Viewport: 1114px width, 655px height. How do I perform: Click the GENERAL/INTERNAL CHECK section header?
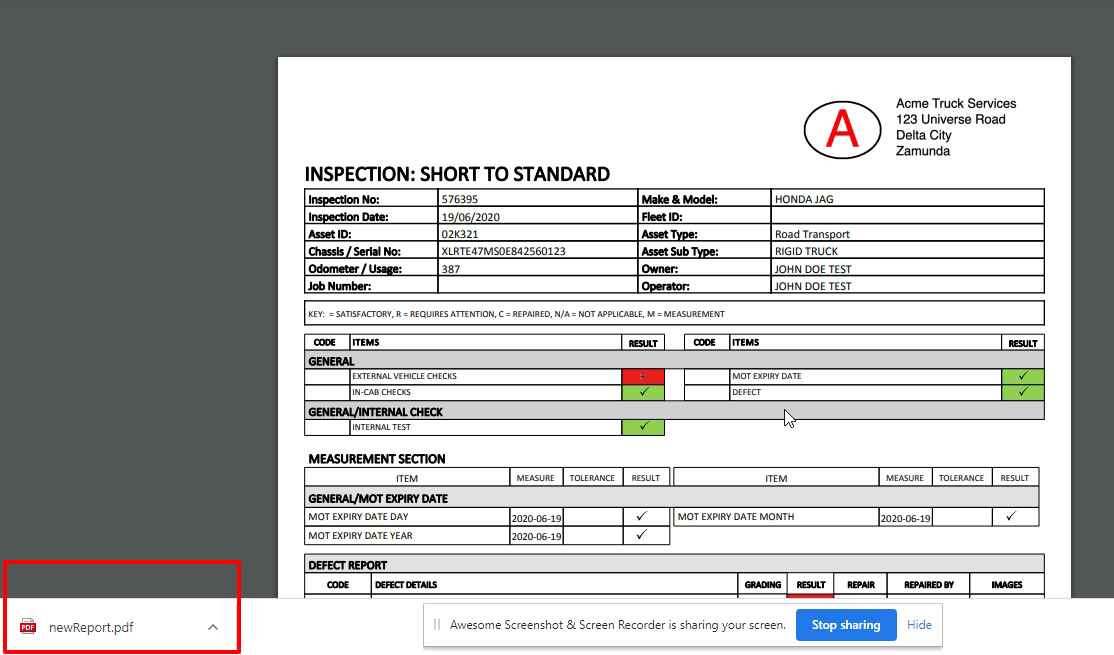click(375, 412)
